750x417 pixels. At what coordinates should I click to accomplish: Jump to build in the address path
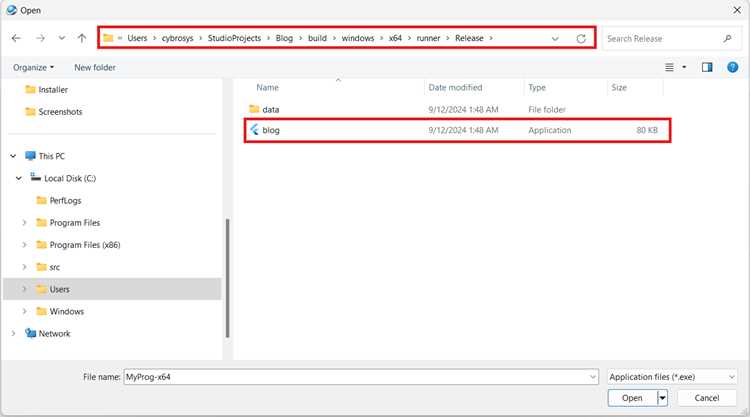pyautogui.click(x=317, y=38)
